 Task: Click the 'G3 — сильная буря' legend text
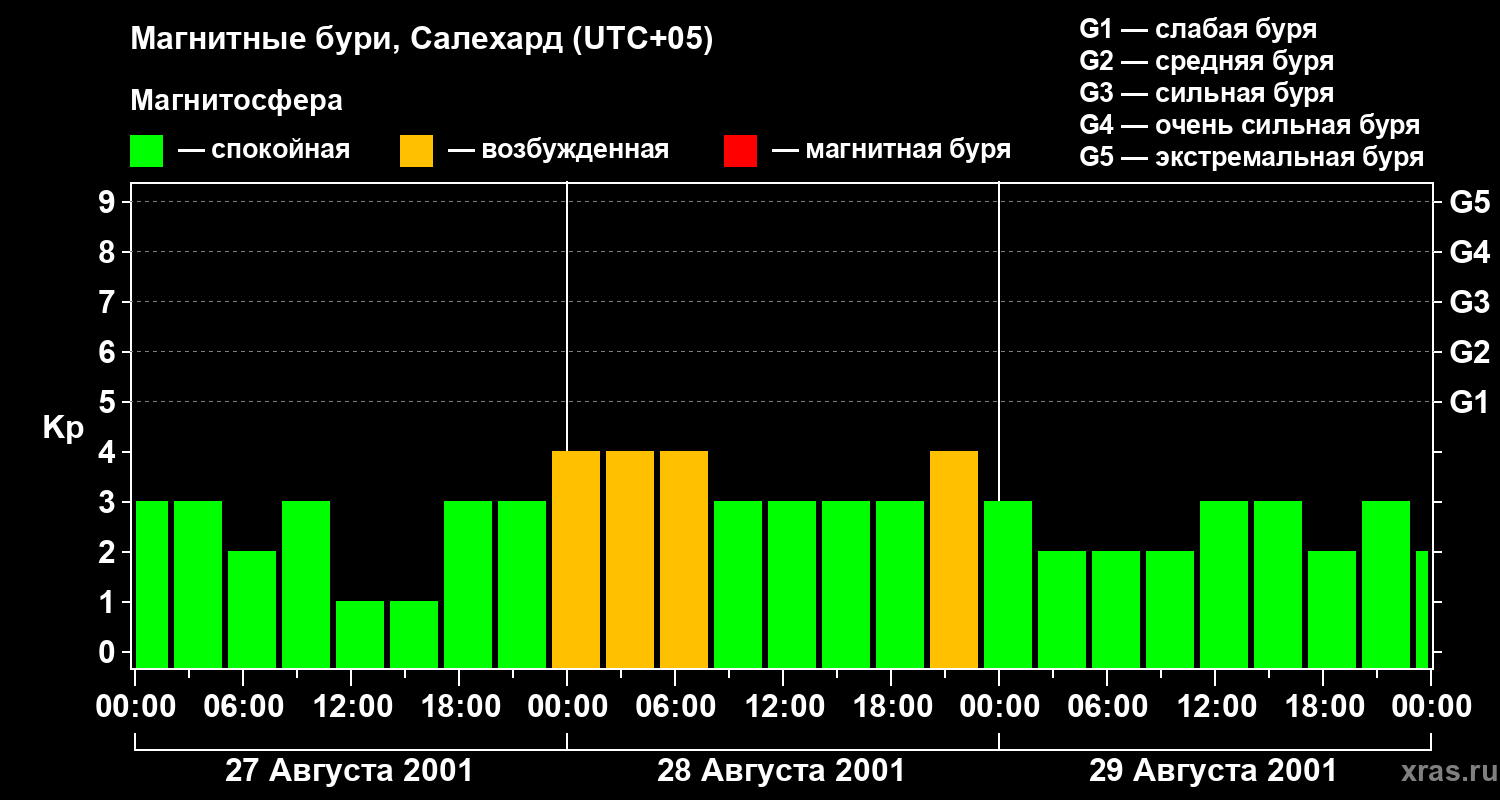point(1207,93)
